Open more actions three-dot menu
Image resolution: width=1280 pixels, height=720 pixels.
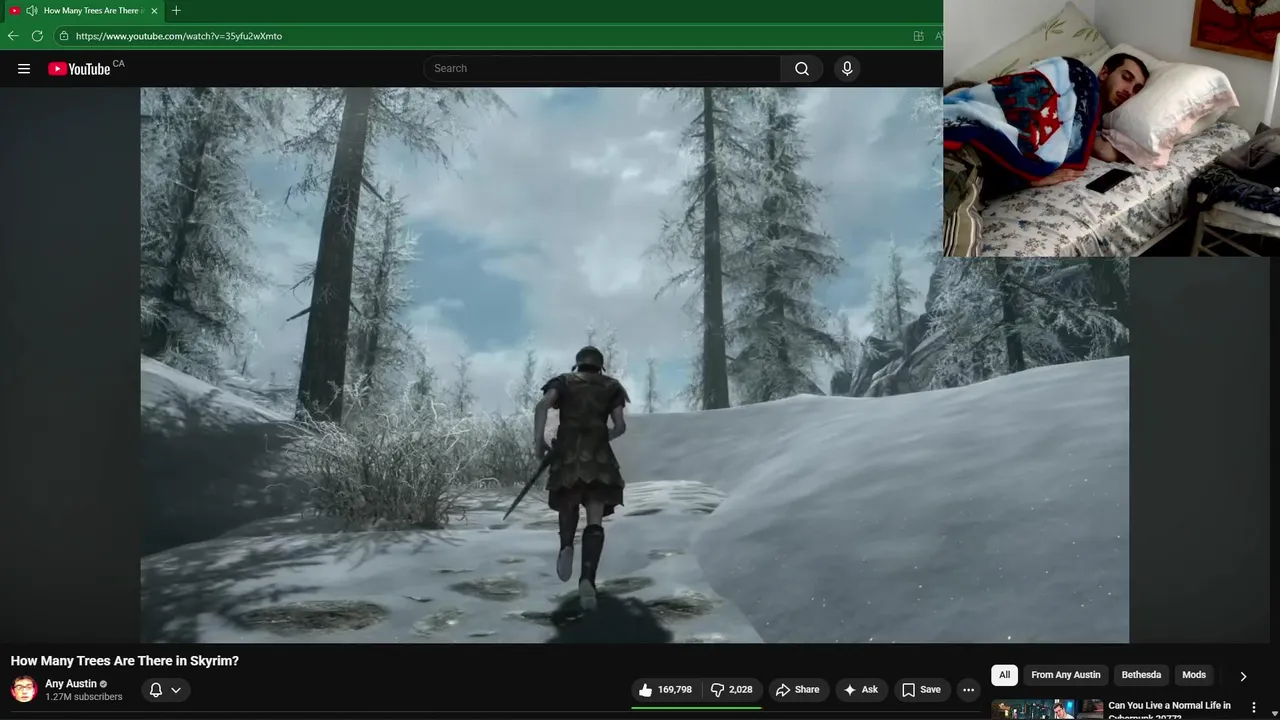pyautogui.click(x=968, y=690)
